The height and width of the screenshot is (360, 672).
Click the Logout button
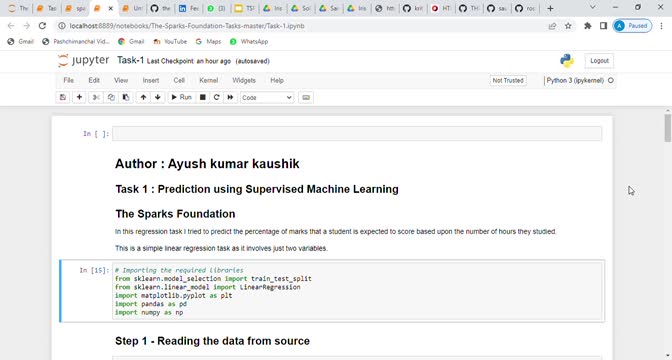click(599, 61)
